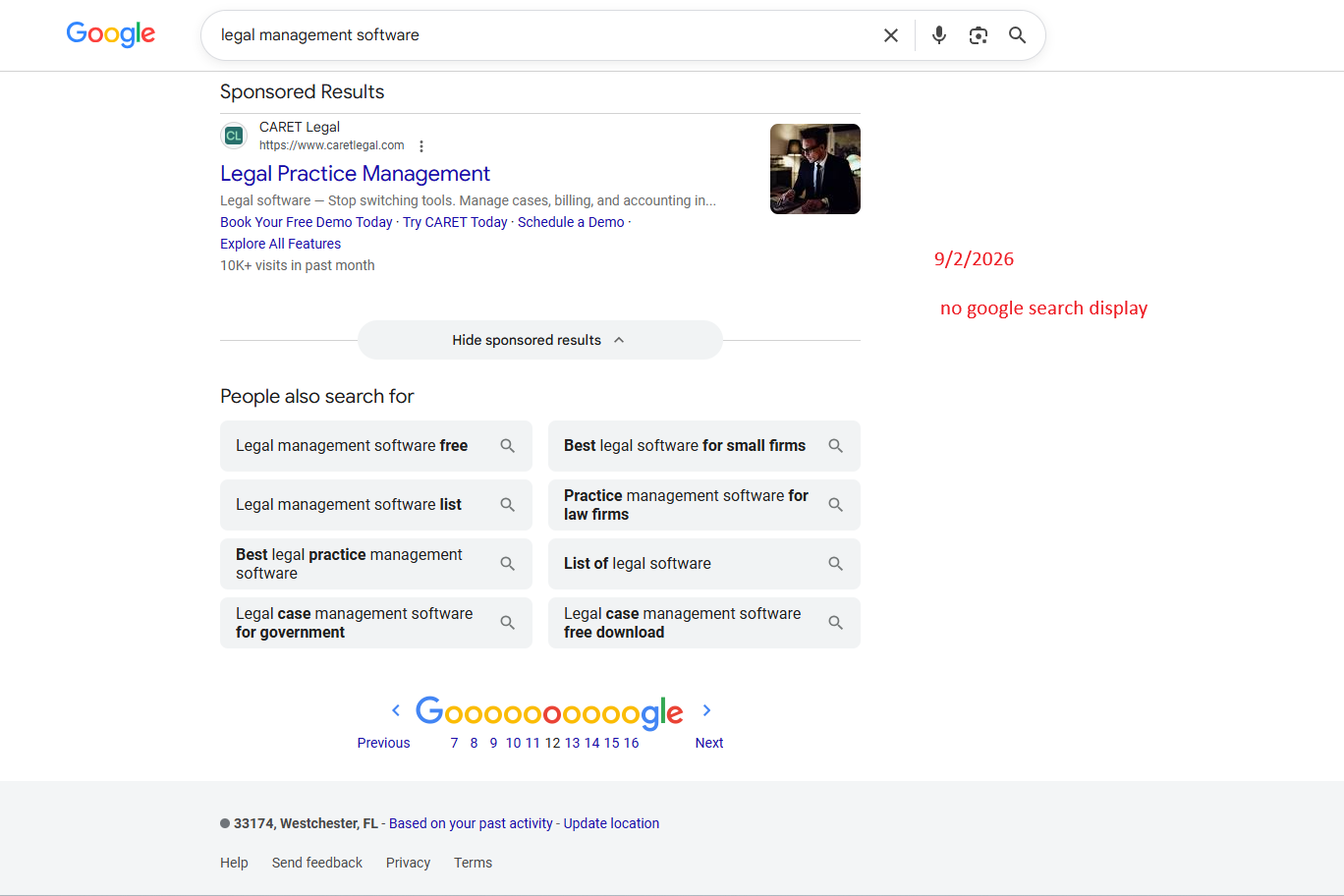Click magnifier on Best legal software small firms
This screenshot has width=1344, height=896.
click(836, 446)
